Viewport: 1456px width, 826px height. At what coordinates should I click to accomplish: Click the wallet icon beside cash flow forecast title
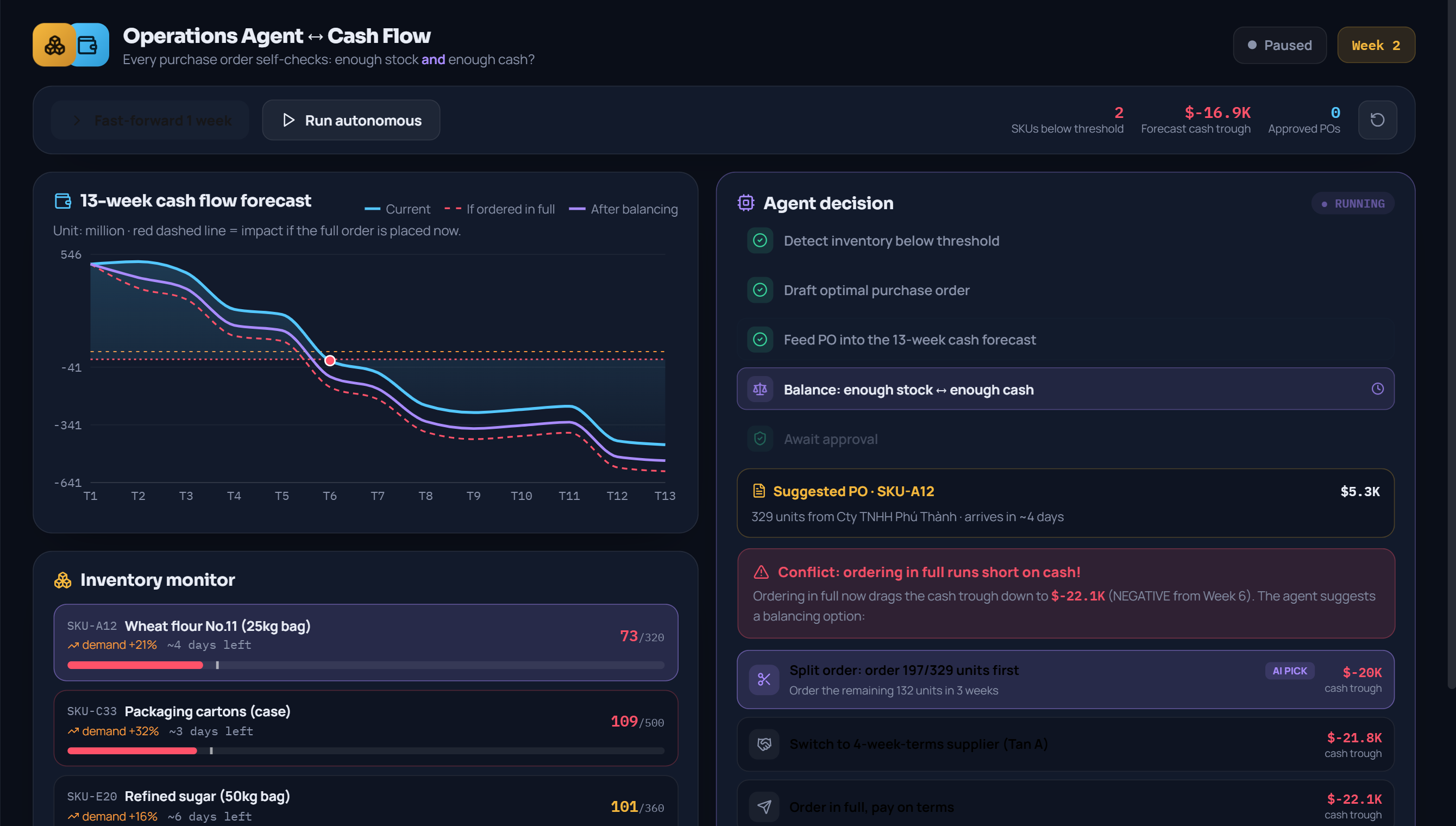tap(63, 201)
